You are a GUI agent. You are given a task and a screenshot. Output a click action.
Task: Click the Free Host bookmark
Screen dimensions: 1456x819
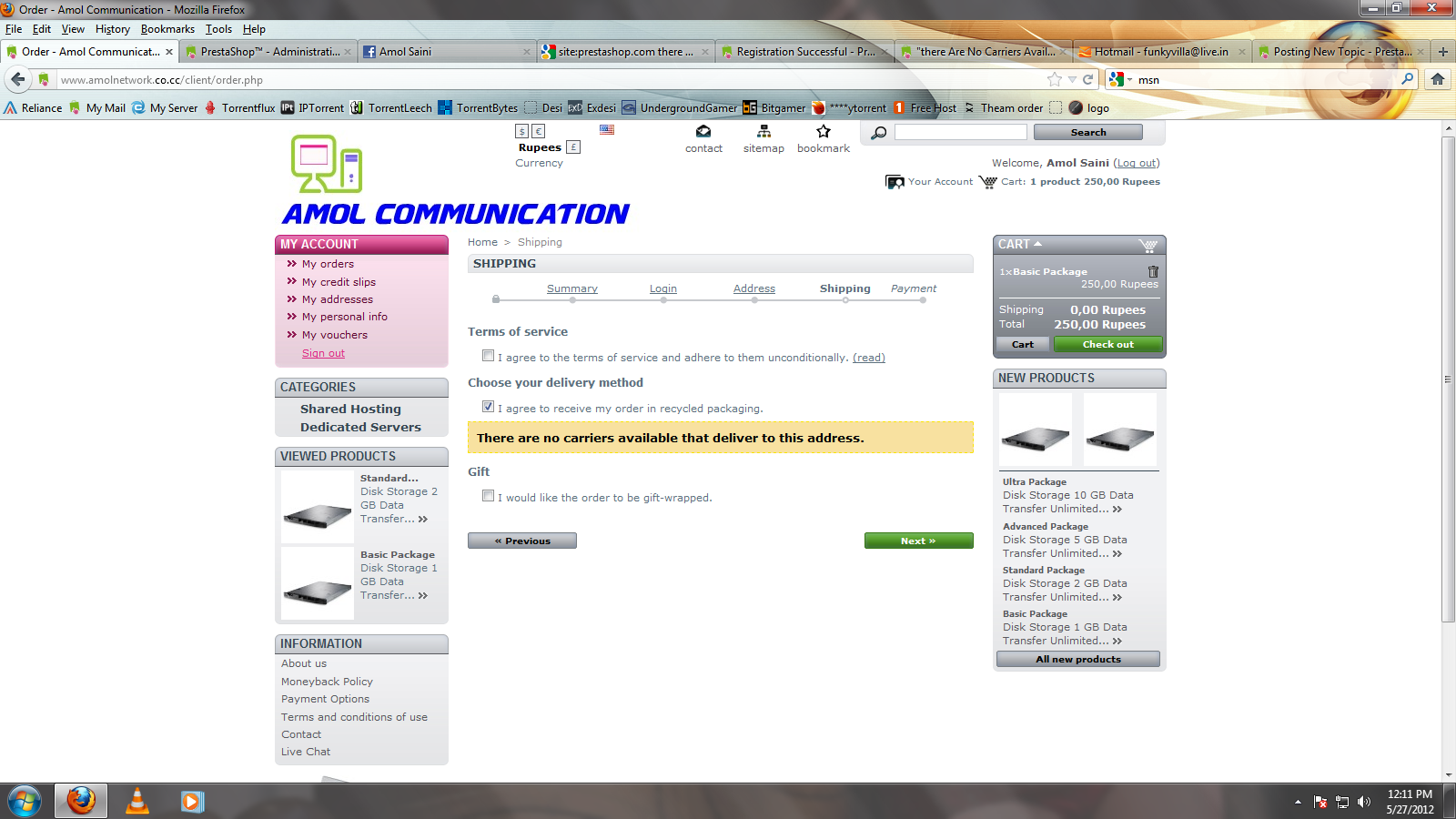coord(925,107)
